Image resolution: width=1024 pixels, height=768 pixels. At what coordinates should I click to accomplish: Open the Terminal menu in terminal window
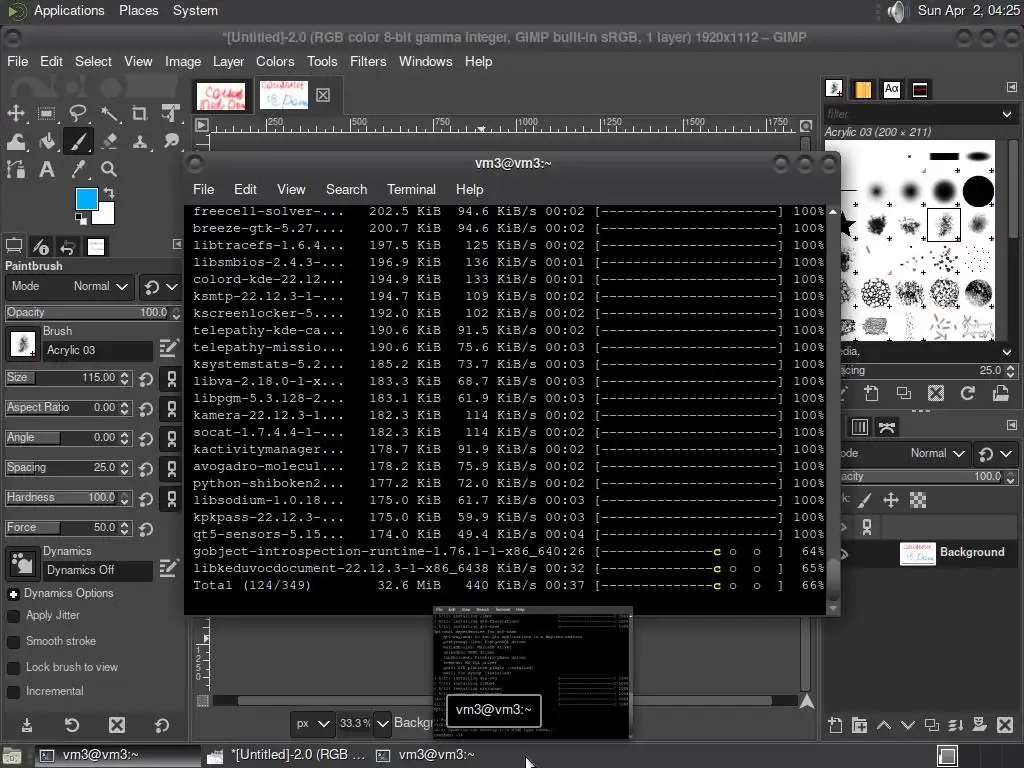[x=411, y=189]
